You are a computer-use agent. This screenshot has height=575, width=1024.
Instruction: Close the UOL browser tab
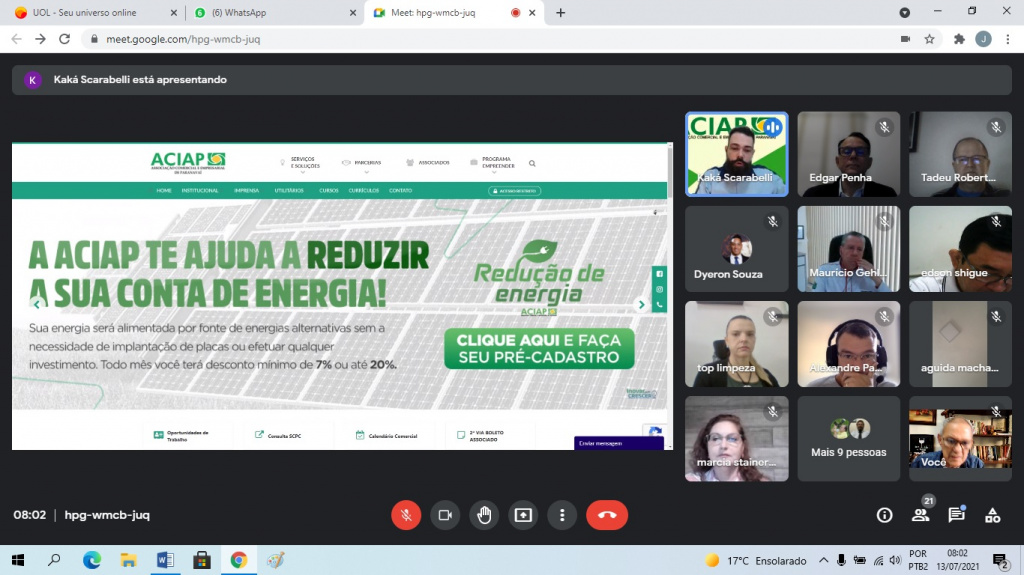coord(173,12)
